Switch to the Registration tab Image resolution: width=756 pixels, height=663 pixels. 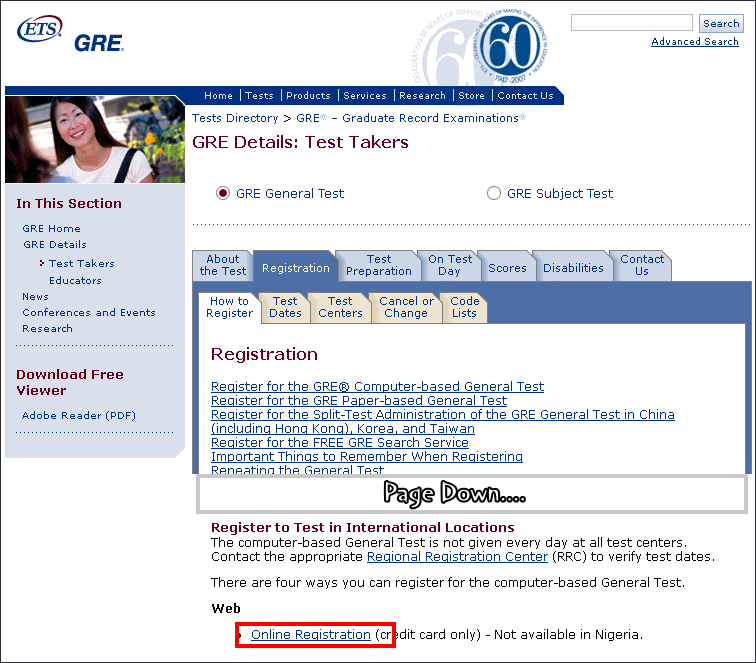tap(296, 268)
